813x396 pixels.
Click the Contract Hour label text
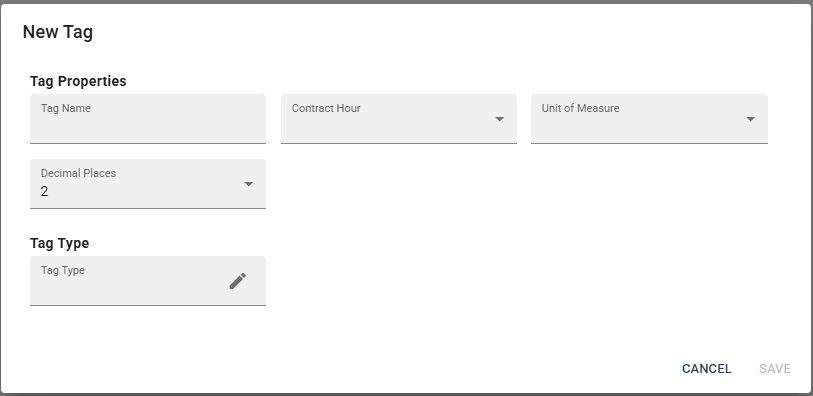(x=326, y=108)
